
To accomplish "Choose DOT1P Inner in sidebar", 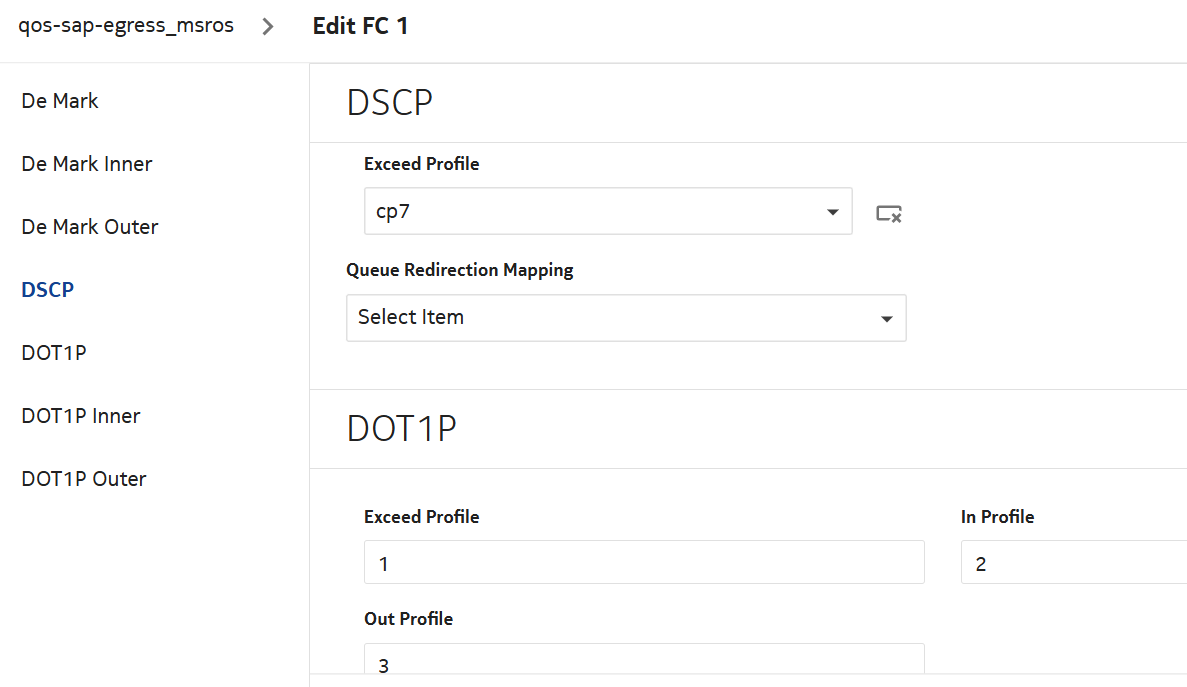I will click(x=81, y=416).
